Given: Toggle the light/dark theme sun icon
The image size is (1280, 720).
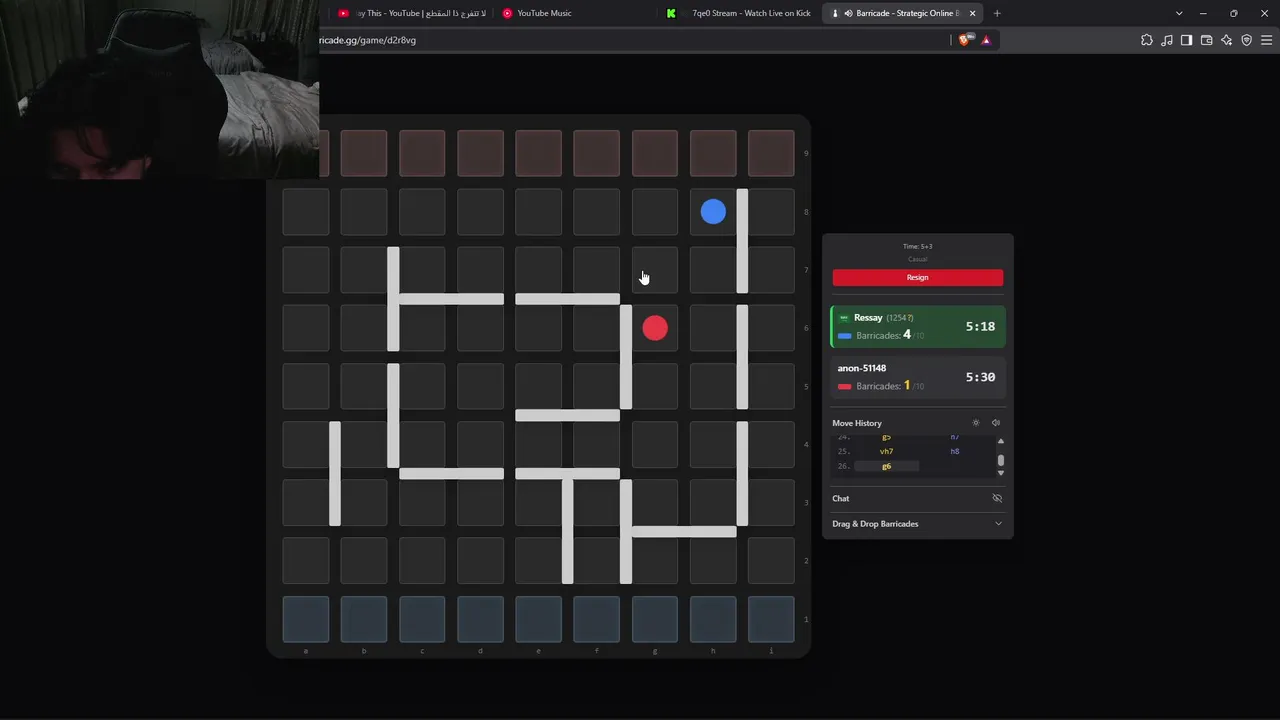Looking at the screenshot, I should 976,423.
